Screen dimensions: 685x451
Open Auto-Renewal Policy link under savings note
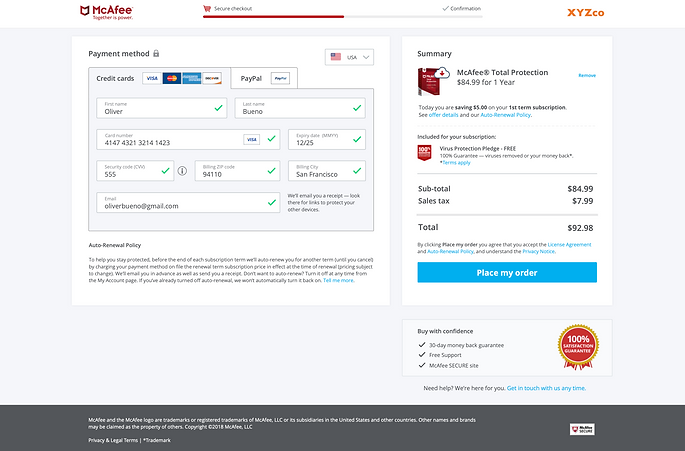coord(505,115)
